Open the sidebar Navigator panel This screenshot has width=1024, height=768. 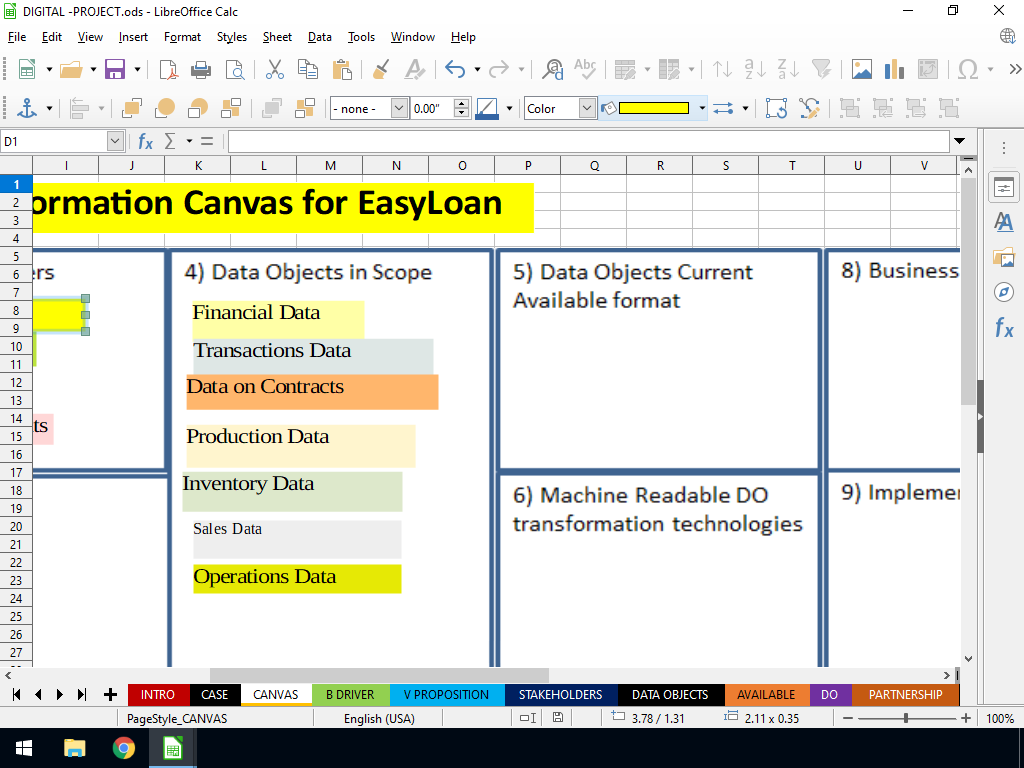tap(1004, 292)
